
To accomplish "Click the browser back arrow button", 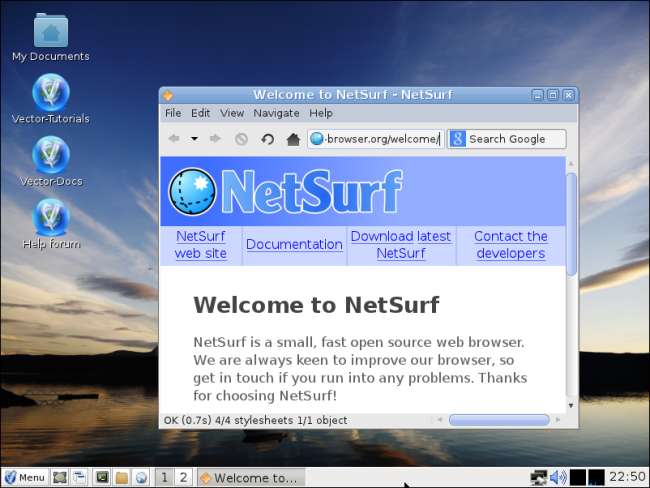I will 174,139.
